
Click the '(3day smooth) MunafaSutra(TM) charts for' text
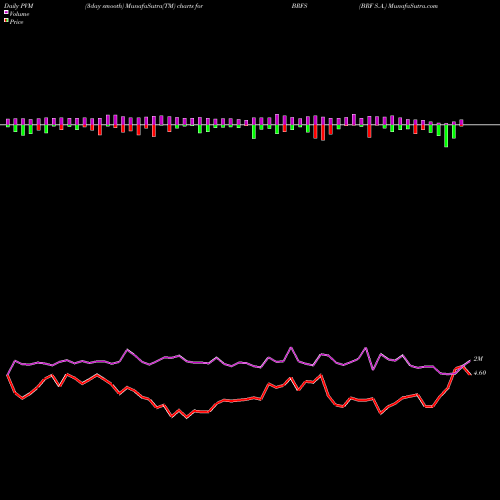(144, 6)
